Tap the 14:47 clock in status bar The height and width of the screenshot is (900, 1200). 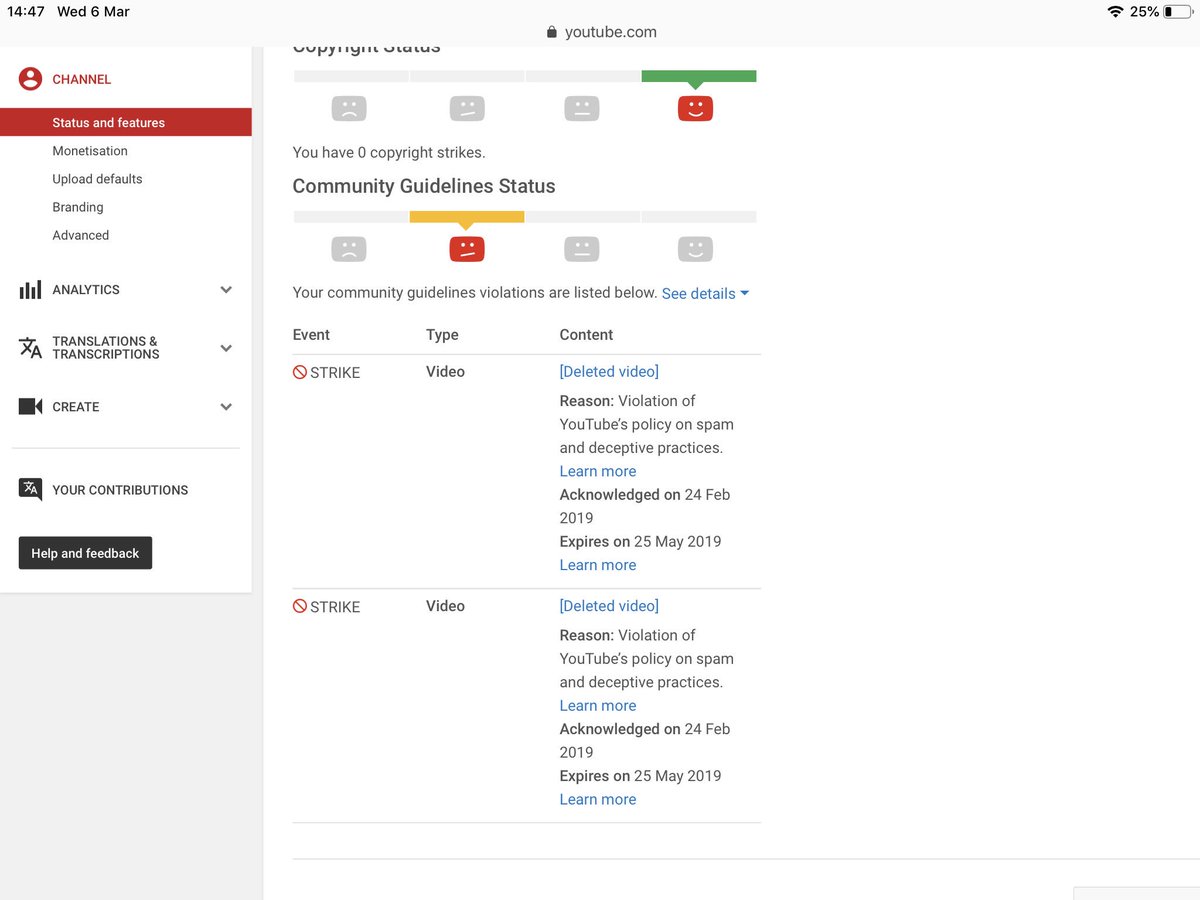coord(26,12)
